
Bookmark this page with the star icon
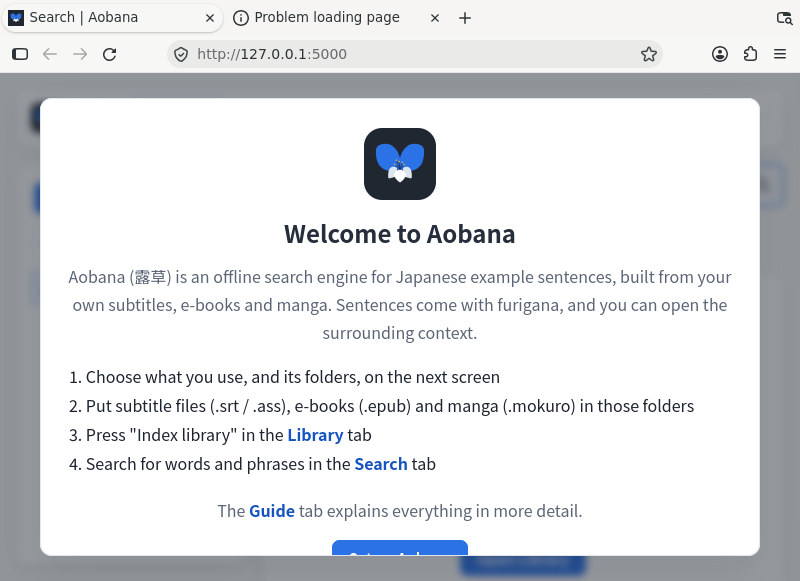[648, 54]
